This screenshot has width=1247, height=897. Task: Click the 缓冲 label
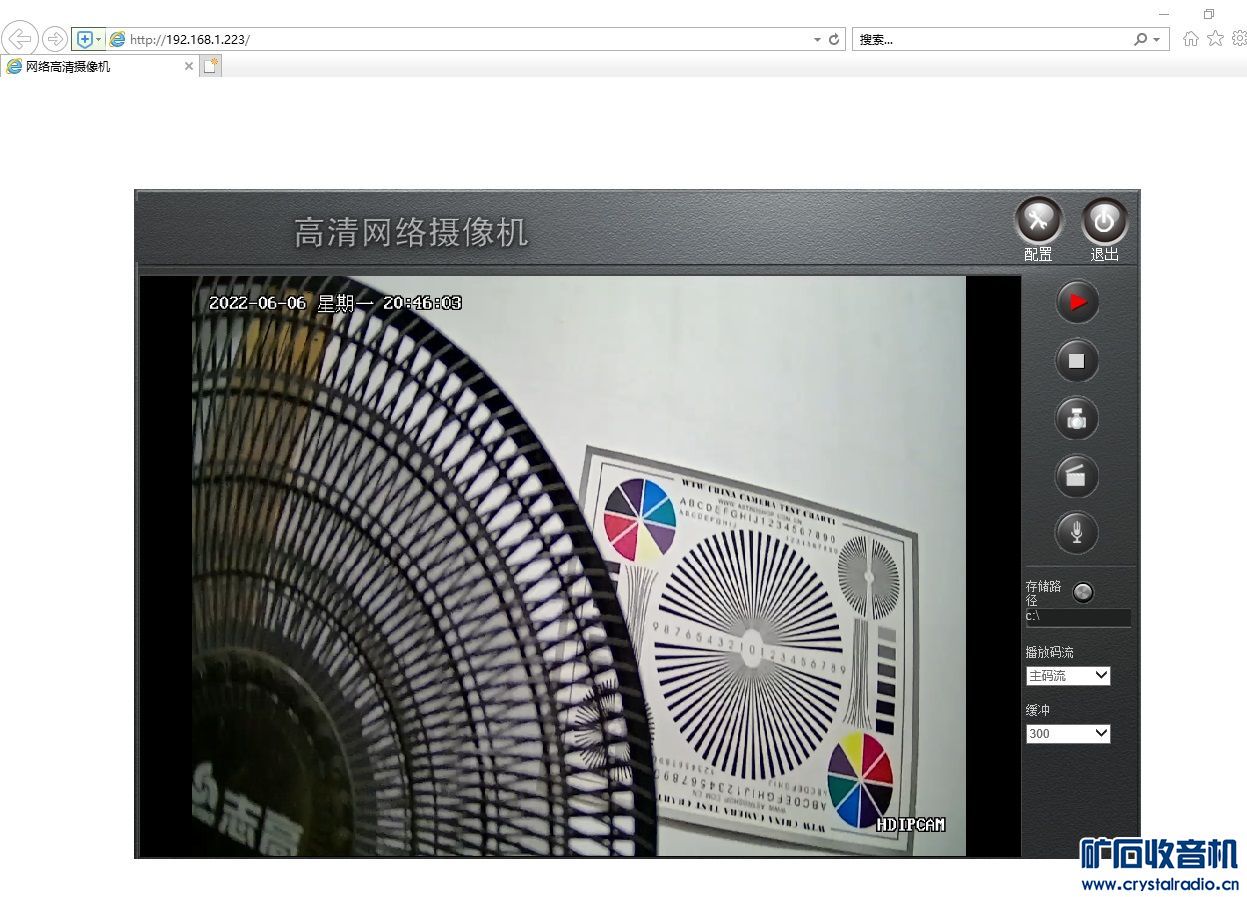point(1038,710)
